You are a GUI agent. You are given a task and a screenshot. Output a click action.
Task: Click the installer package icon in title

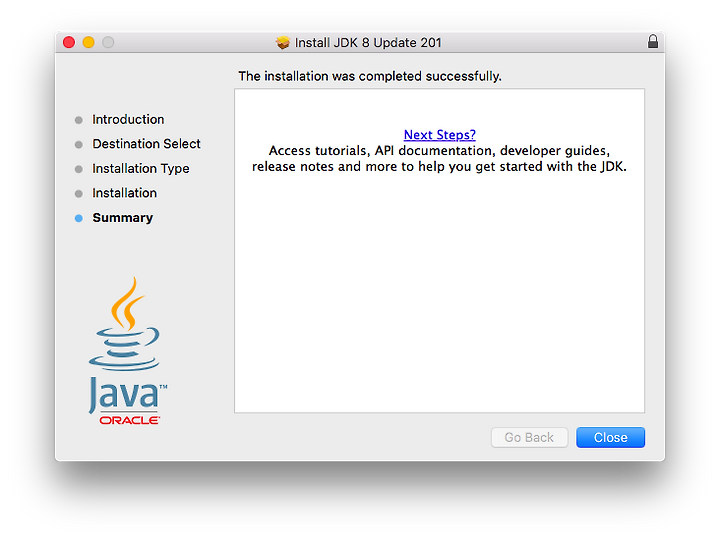click(x=283, y=43)
